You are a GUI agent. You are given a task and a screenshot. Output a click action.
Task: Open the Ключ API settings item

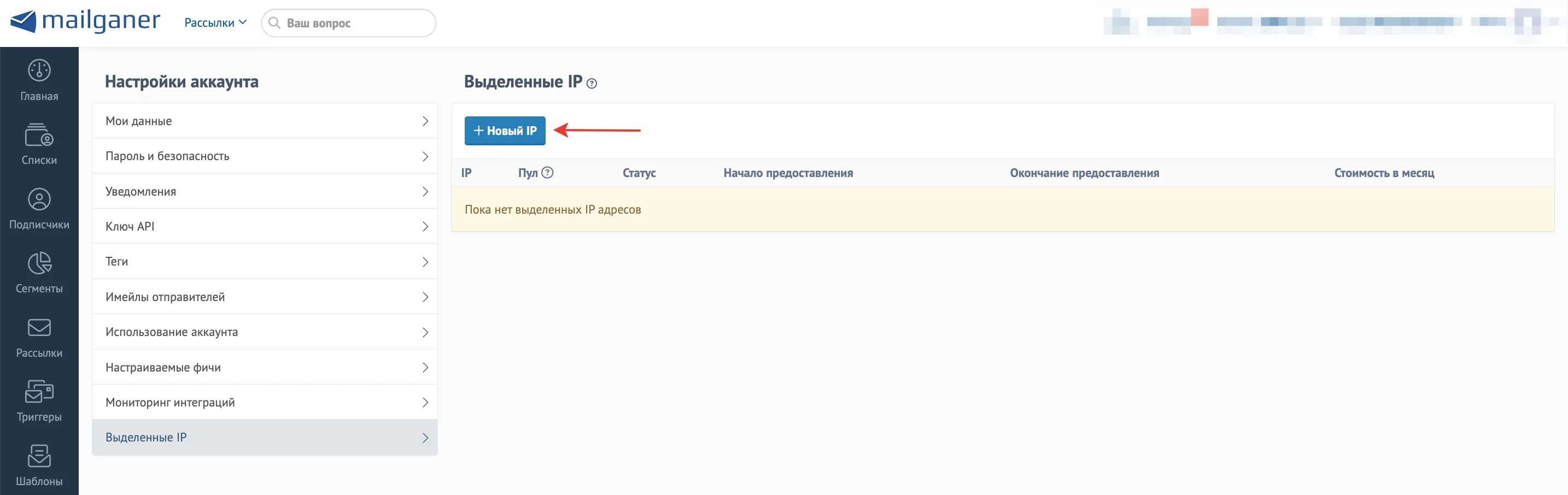pos(265,226)
